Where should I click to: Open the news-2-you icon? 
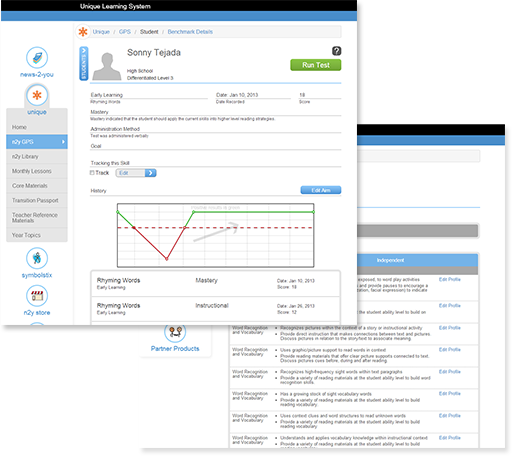pos(37,58)
